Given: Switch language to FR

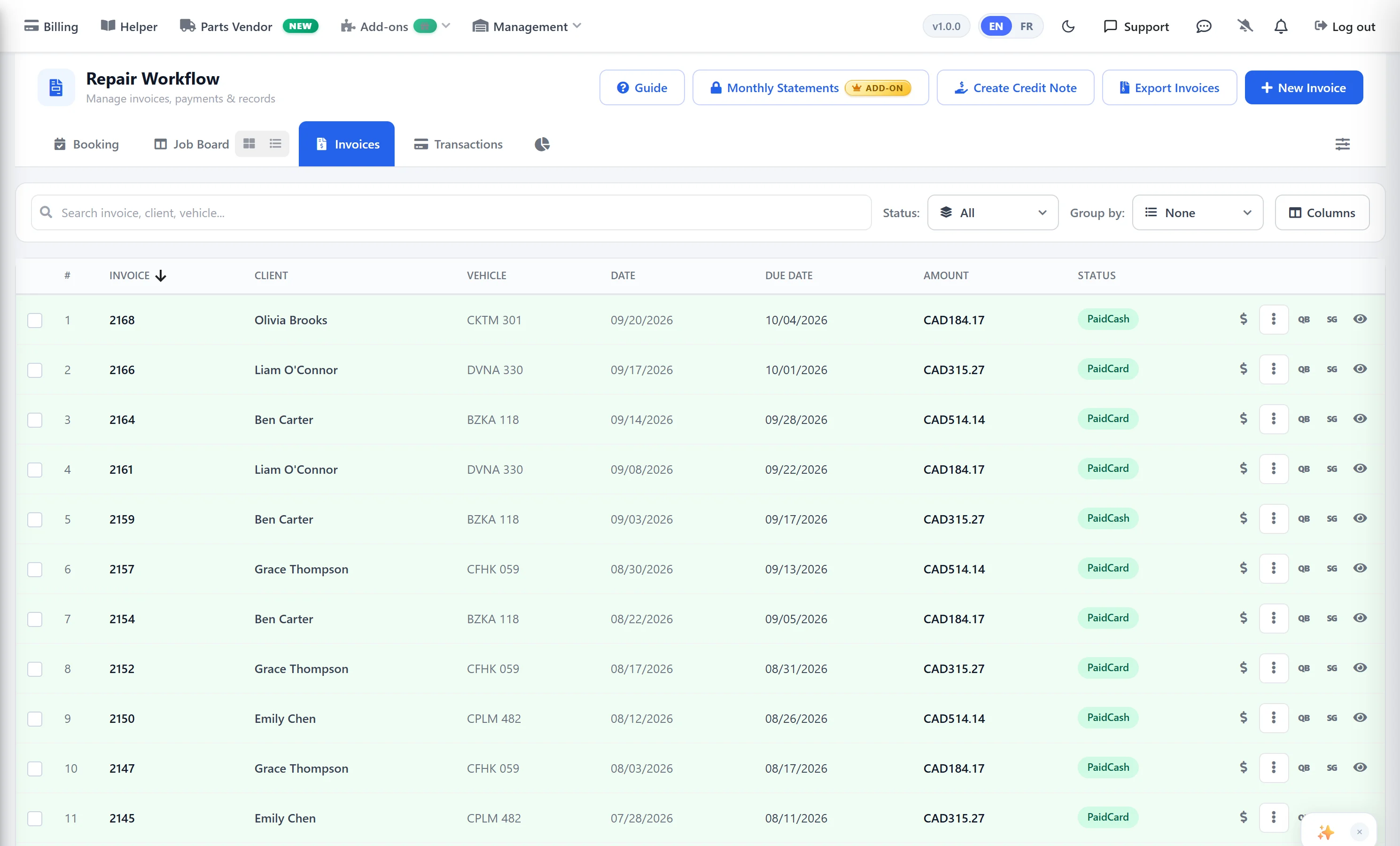Looking at the screenshot, I should (x=1026, y=26).
